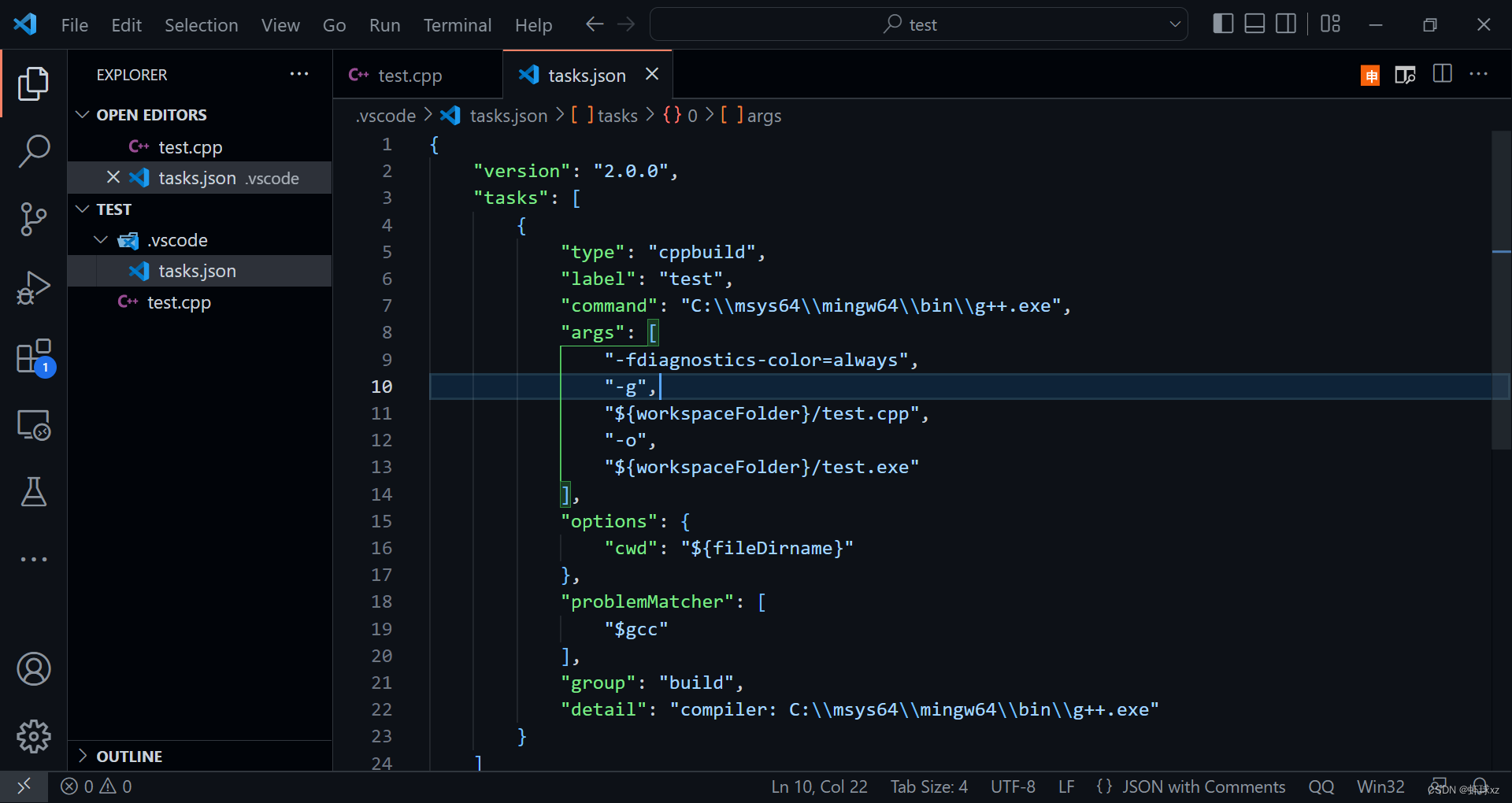1512x803 pixels.
Task: Collapse the Open Editors section
Action: click(82, 115)
